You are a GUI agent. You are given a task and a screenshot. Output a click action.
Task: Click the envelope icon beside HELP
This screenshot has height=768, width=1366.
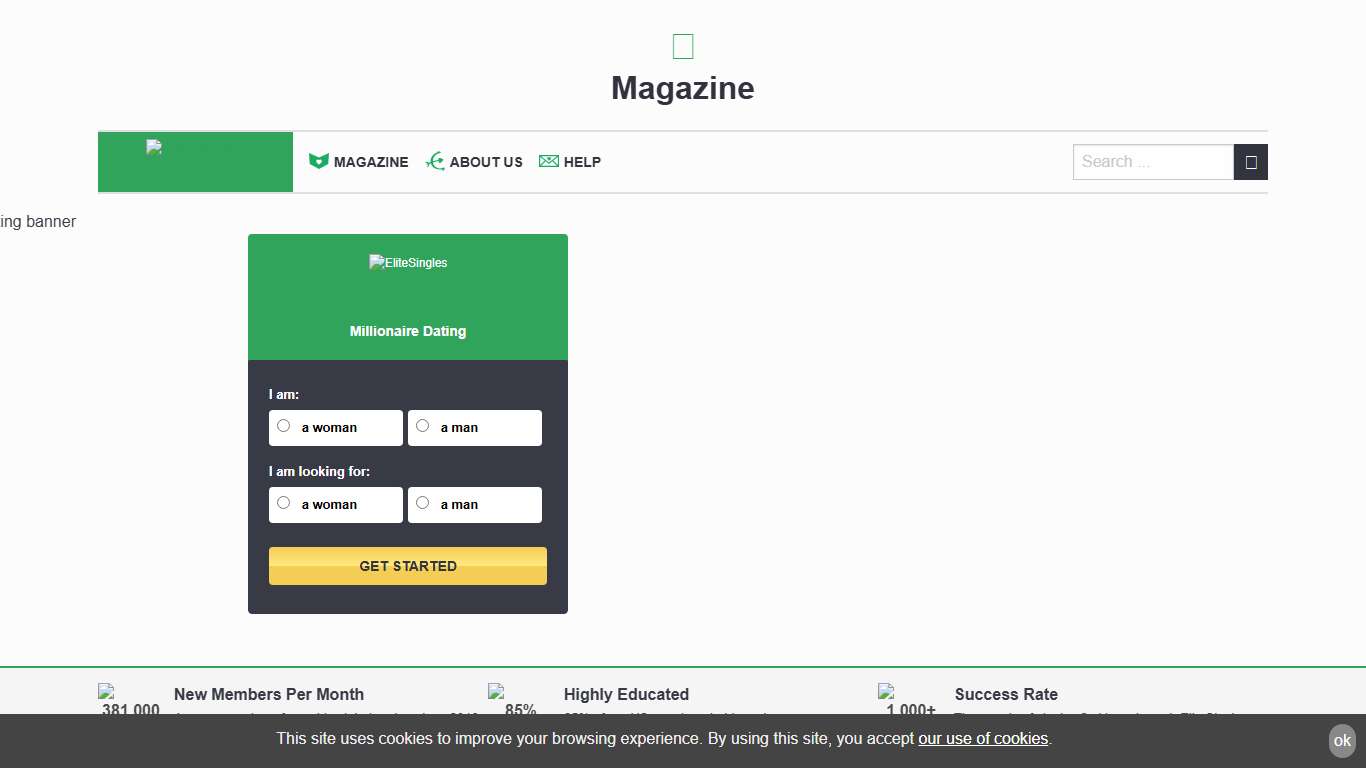548,161
